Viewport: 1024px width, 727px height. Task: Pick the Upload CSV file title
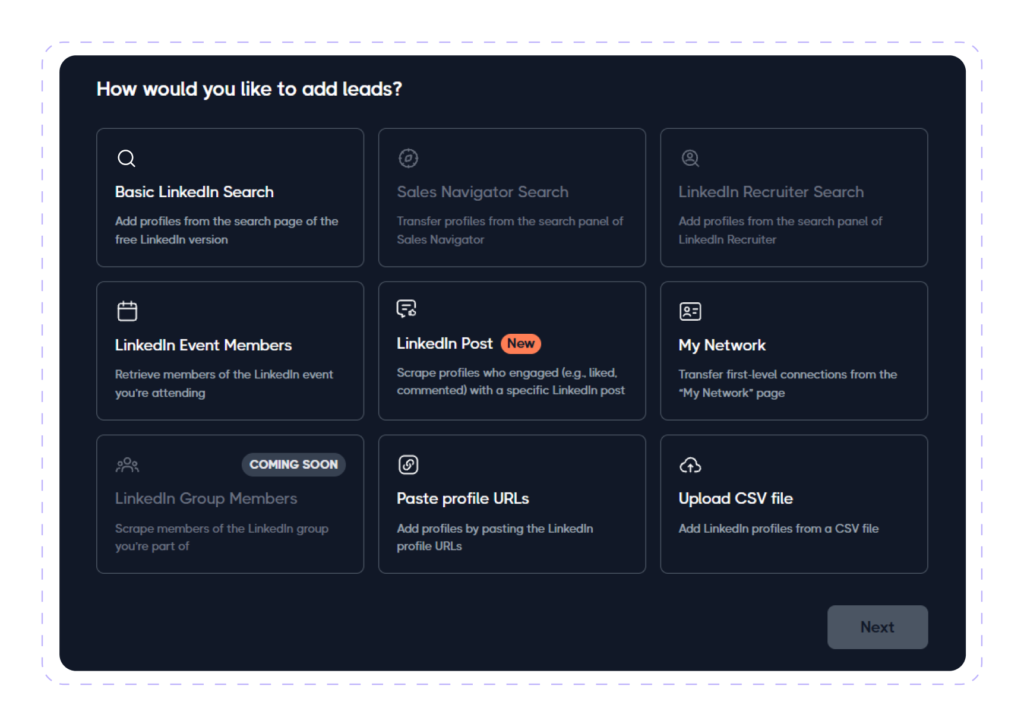pos(735,498)
